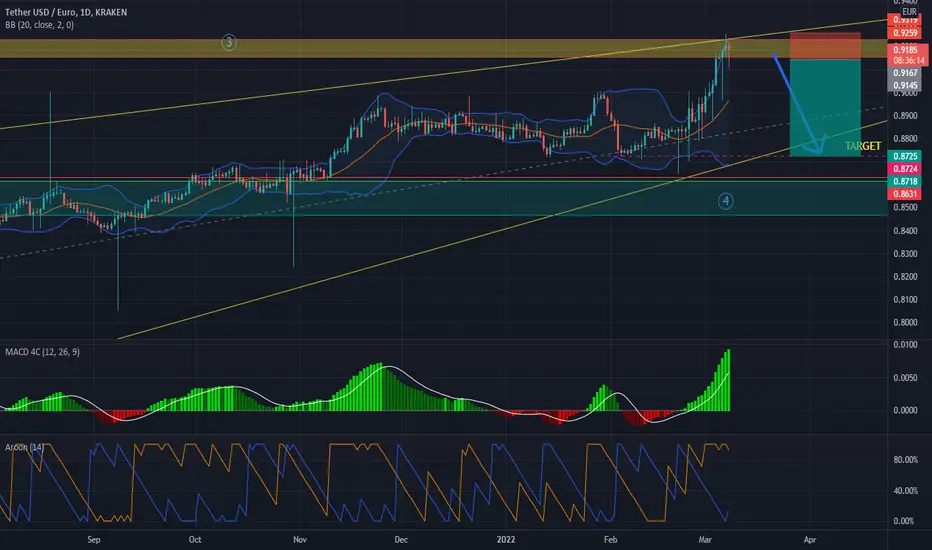Click the 0.8200 price axis value
Screen dimensions: 932x550
click(905, 277)
